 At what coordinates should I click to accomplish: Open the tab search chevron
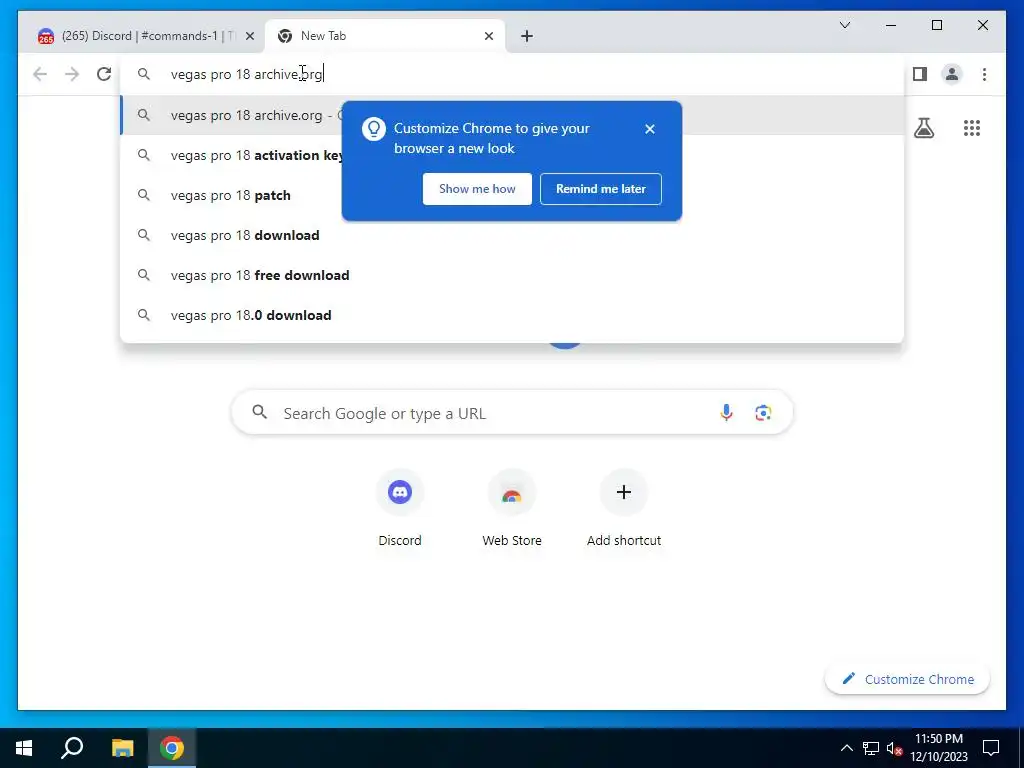pos(844,25)
